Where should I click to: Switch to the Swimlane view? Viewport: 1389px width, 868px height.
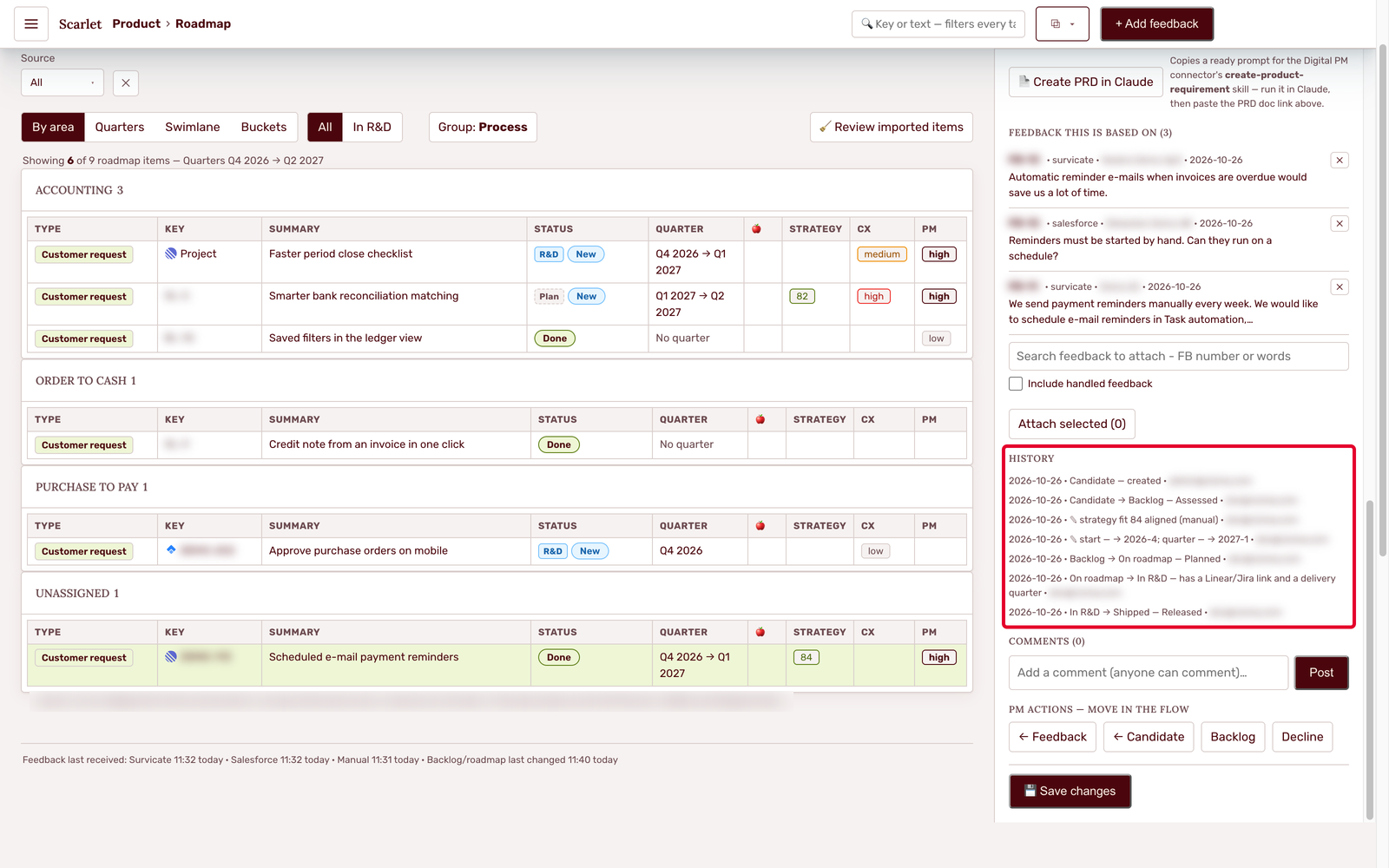coord(193,127)
